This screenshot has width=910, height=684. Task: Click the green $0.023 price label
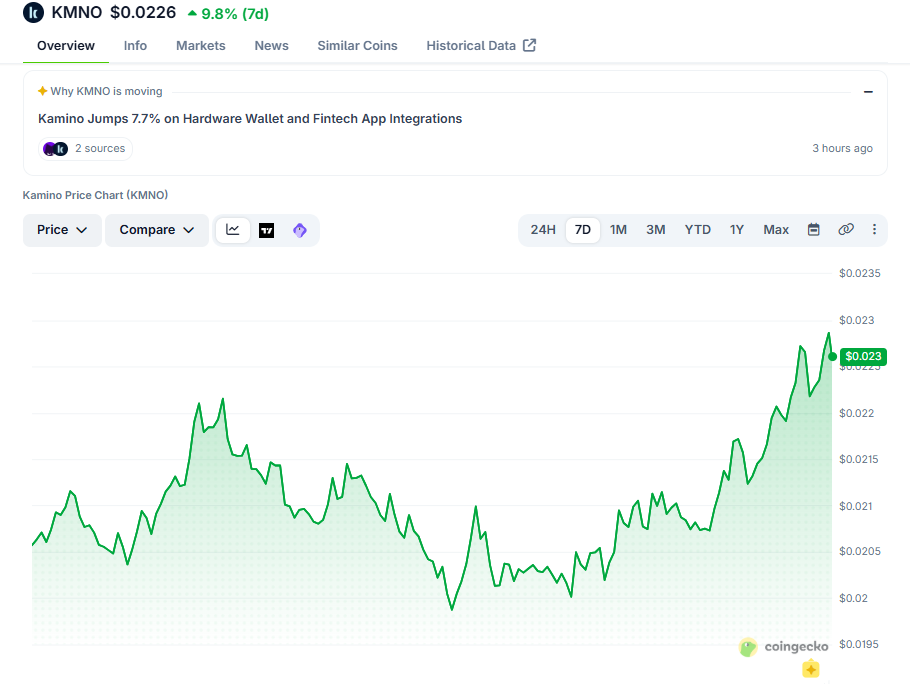(863, 356)
